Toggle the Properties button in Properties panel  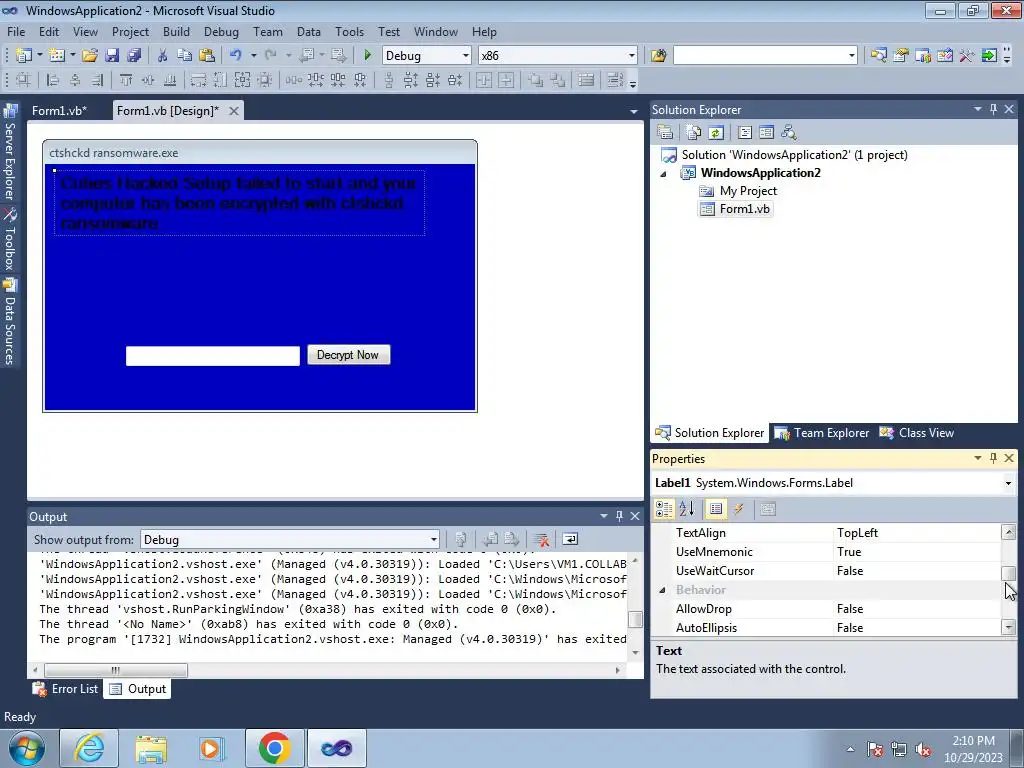tap(716, 509)
